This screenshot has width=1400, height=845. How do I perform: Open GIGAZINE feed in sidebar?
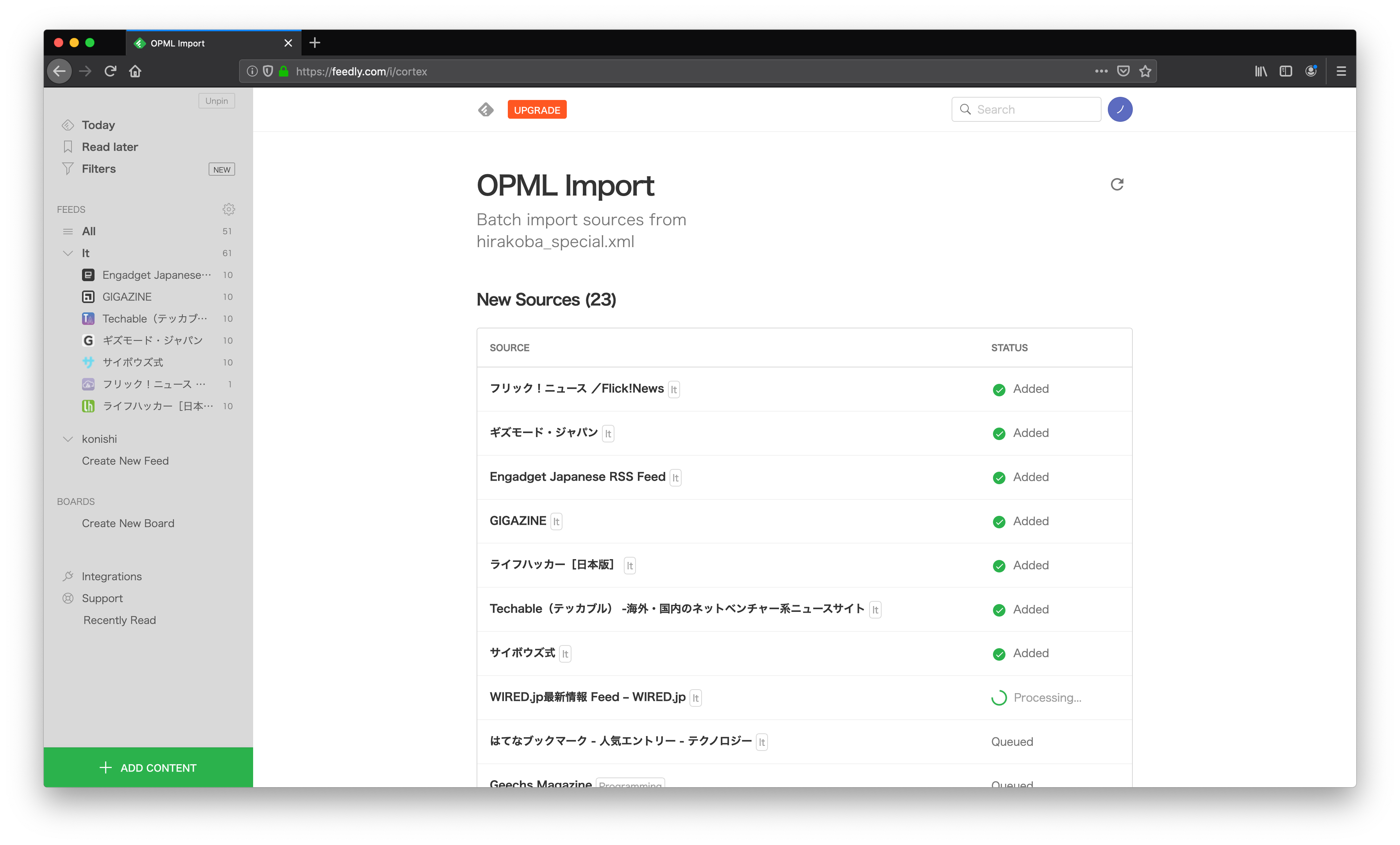point(127,297)
